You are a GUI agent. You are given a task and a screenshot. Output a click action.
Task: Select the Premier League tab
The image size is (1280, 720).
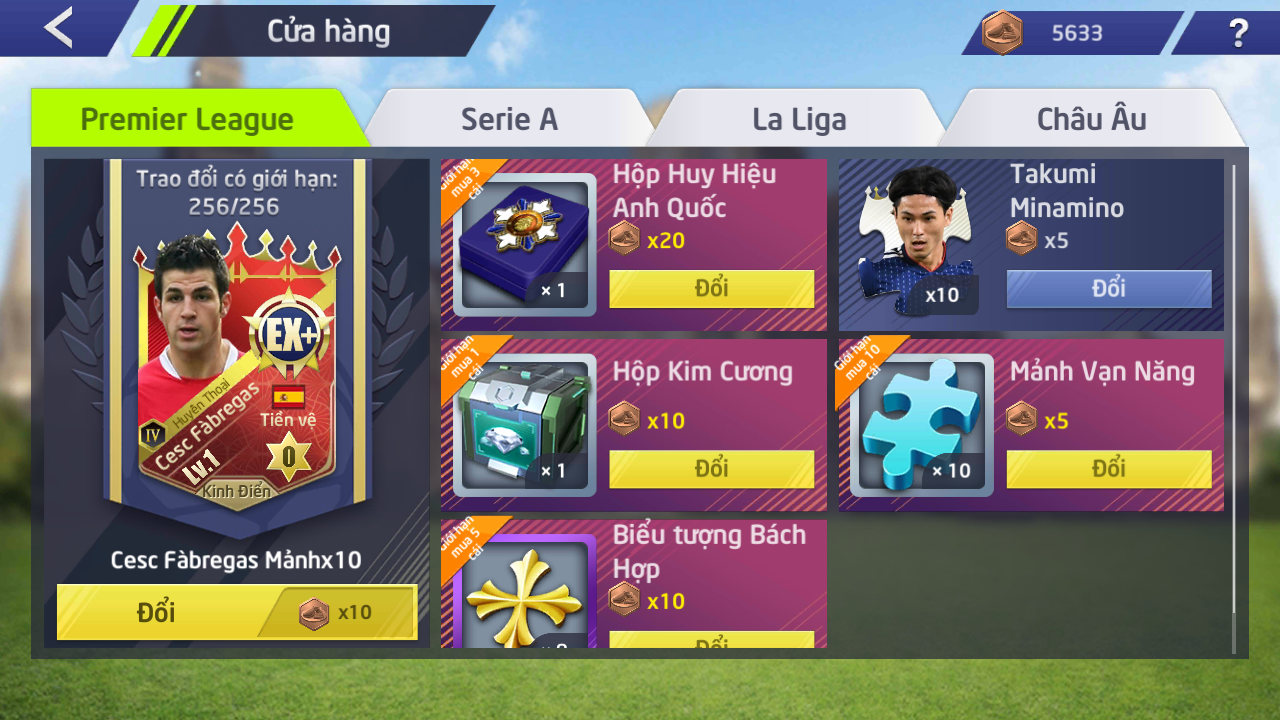point(187,119)
